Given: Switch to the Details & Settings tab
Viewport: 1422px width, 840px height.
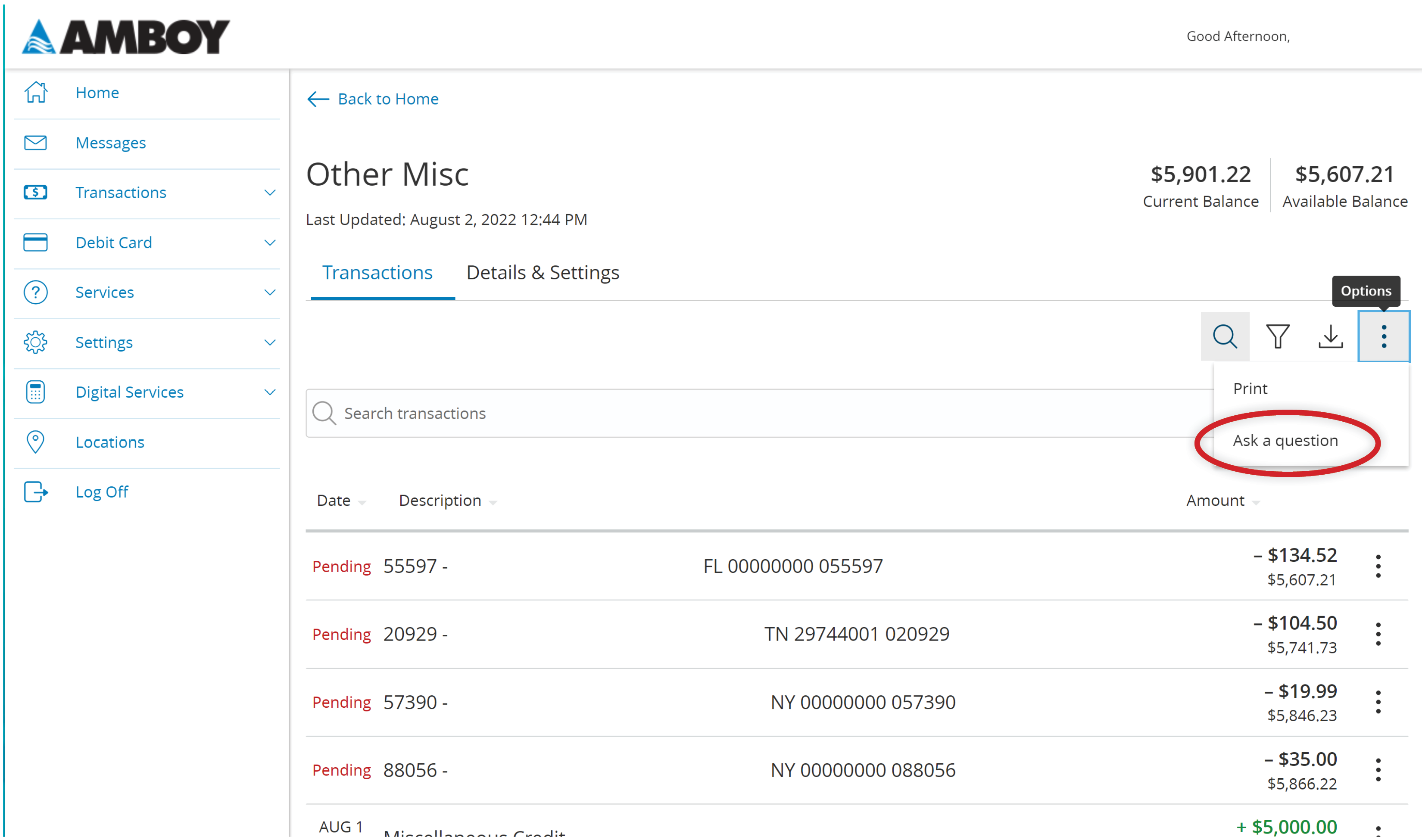Looking at the screenshot, I should (x=543, y=272).
